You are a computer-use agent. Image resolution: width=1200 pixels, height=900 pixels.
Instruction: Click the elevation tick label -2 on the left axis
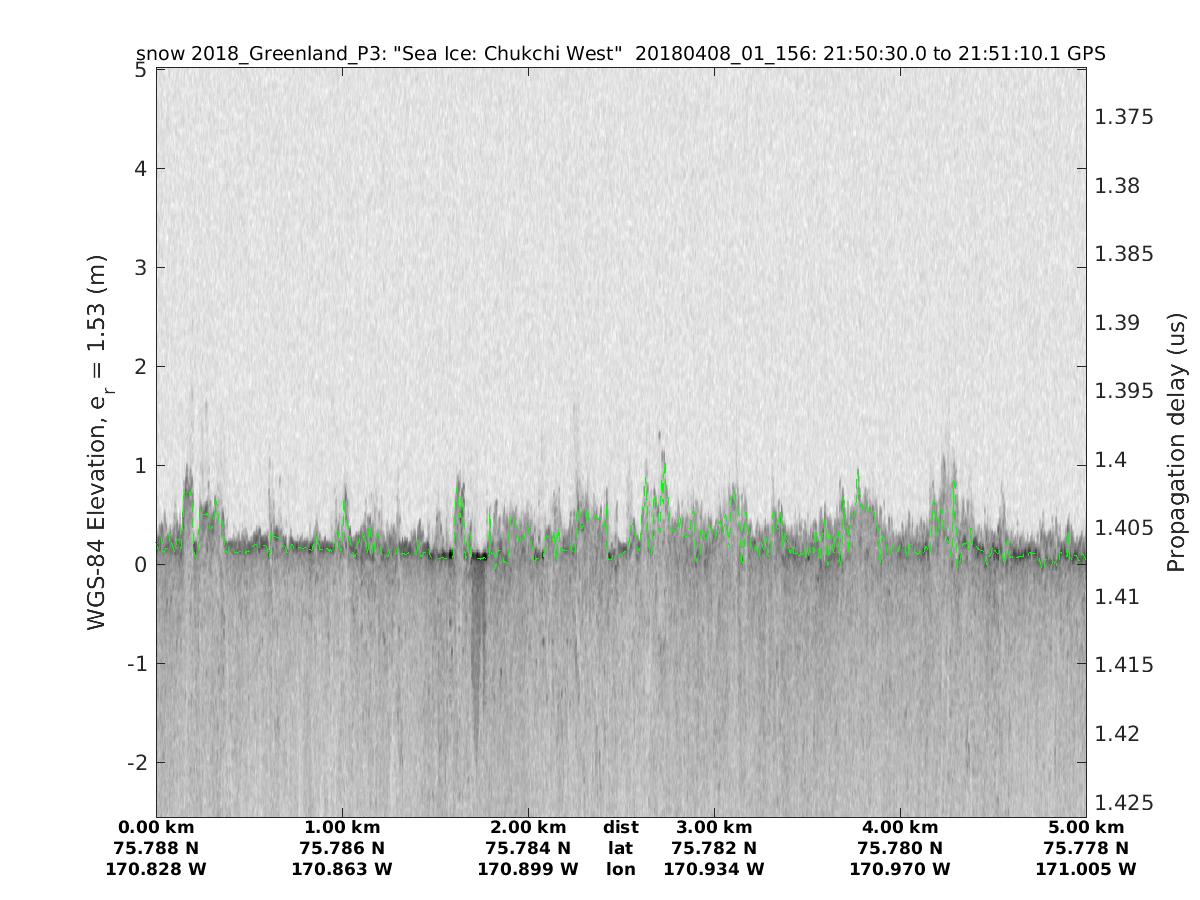click(x=134, y=762)
